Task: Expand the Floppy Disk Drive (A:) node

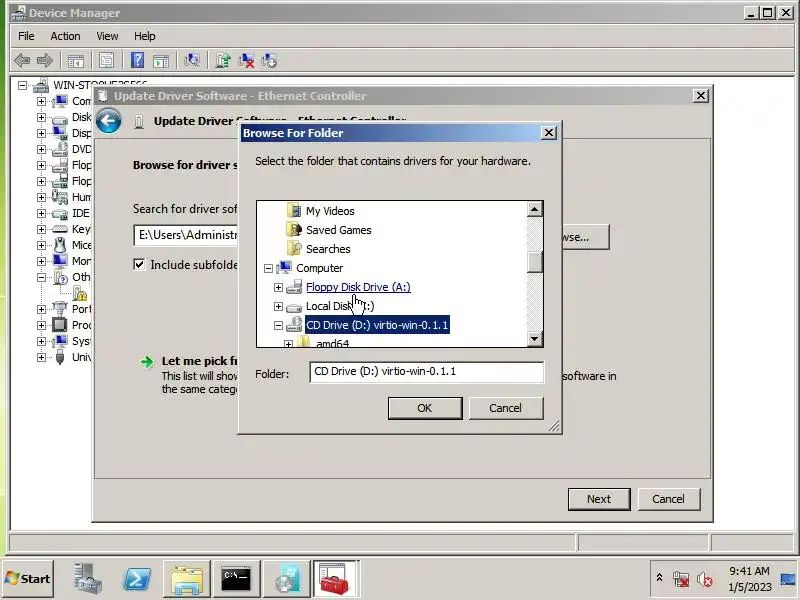Action: (278, 287)
